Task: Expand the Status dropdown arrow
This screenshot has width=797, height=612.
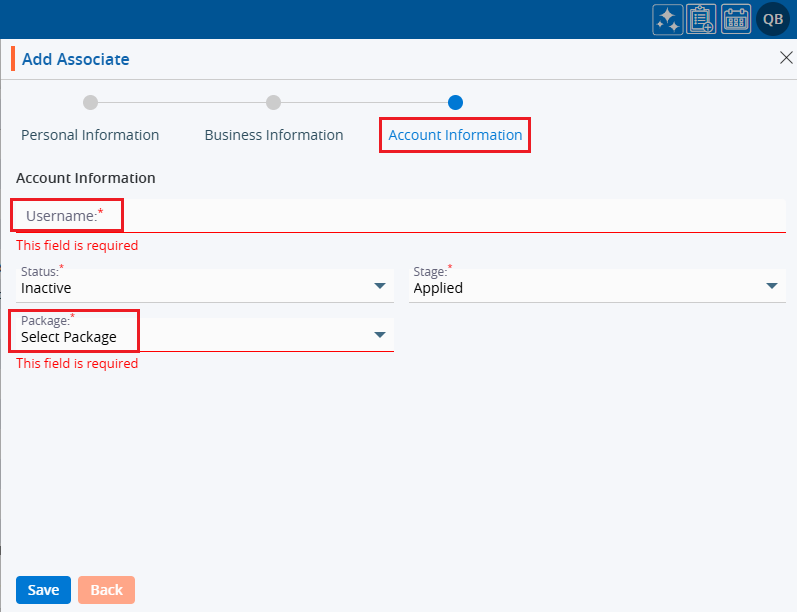Action: click(380, 287)
